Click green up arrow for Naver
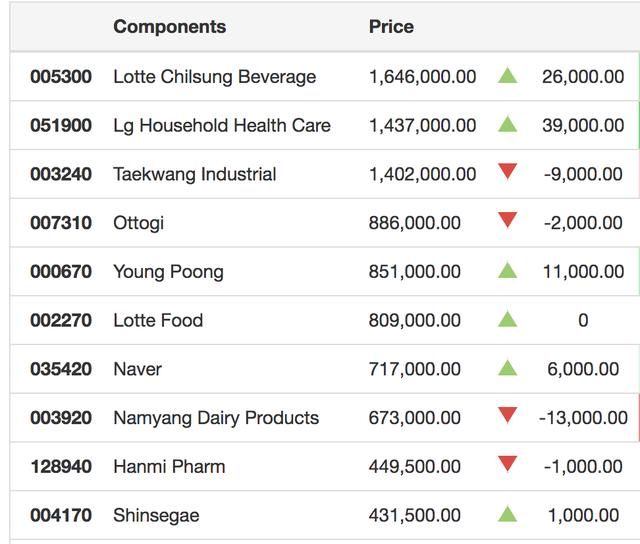Image resolution: width=640 pixels, height=544 pixels. [508, 368]
